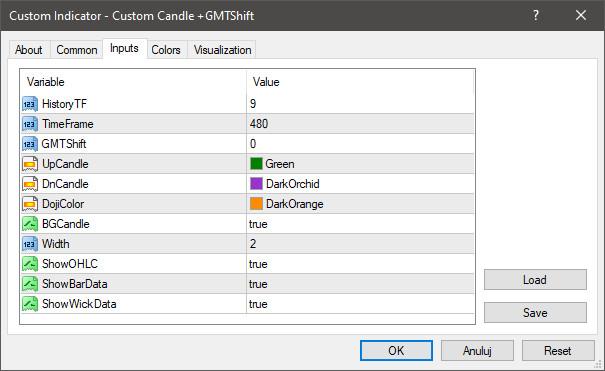
Task: Change the ShowBarData true value
Action: (x=258, y=284)
